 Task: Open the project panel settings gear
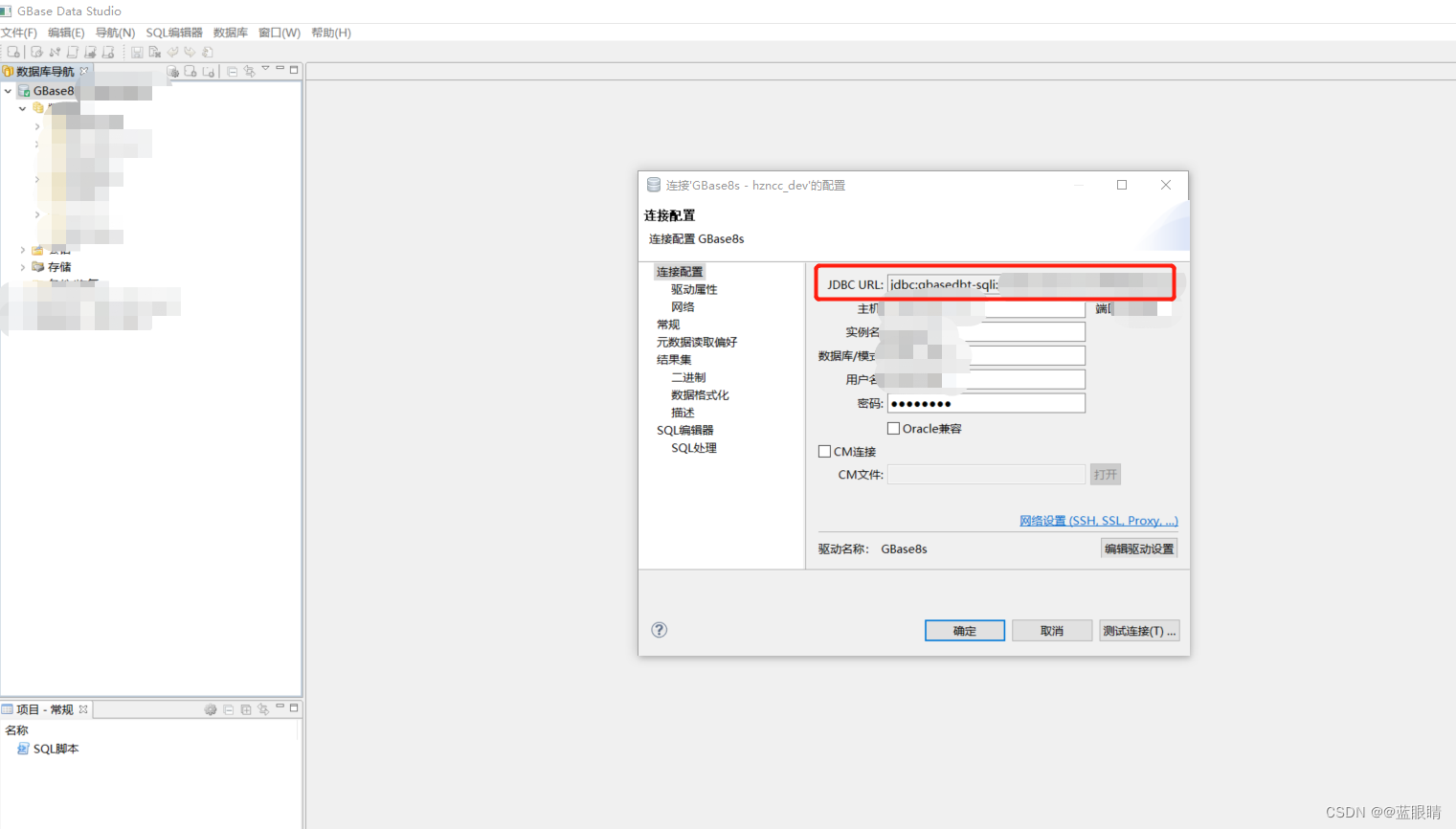point(211,709)
